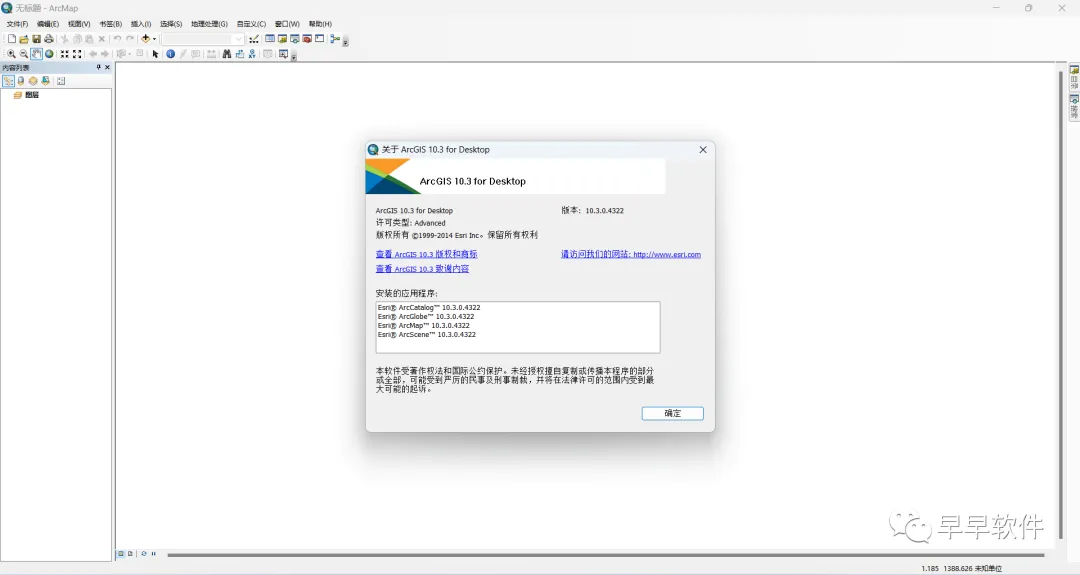Switch to List By Source view
Viewport: 1080px width, 575px height.
[x=21, y=81]
